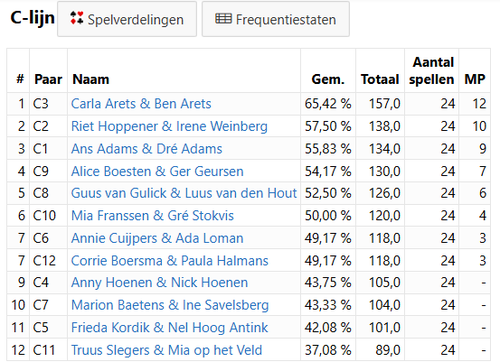500x362 pixels.
Task: Click the Totaal column header
Action: (380, 79)
